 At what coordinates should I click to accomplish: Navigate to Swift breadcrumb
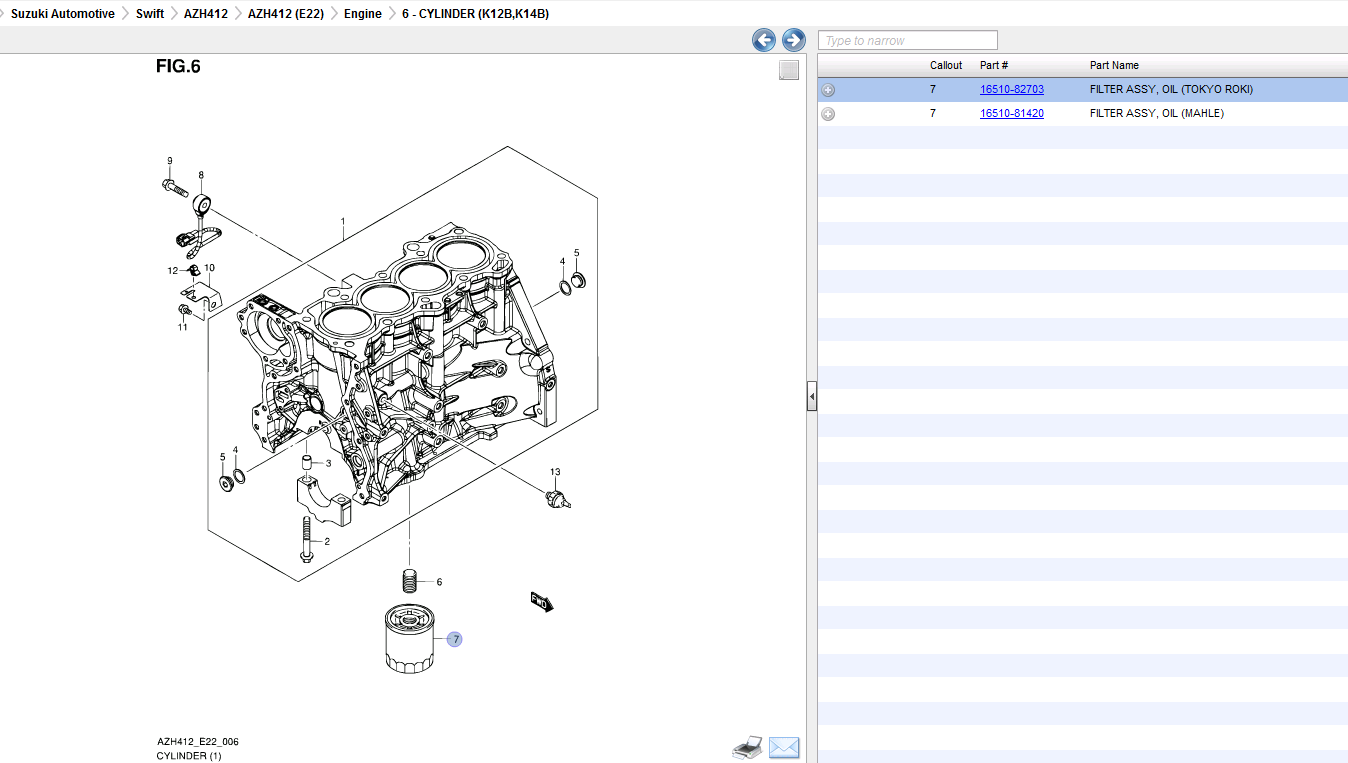pyautogui.click(x=150, y=14)
